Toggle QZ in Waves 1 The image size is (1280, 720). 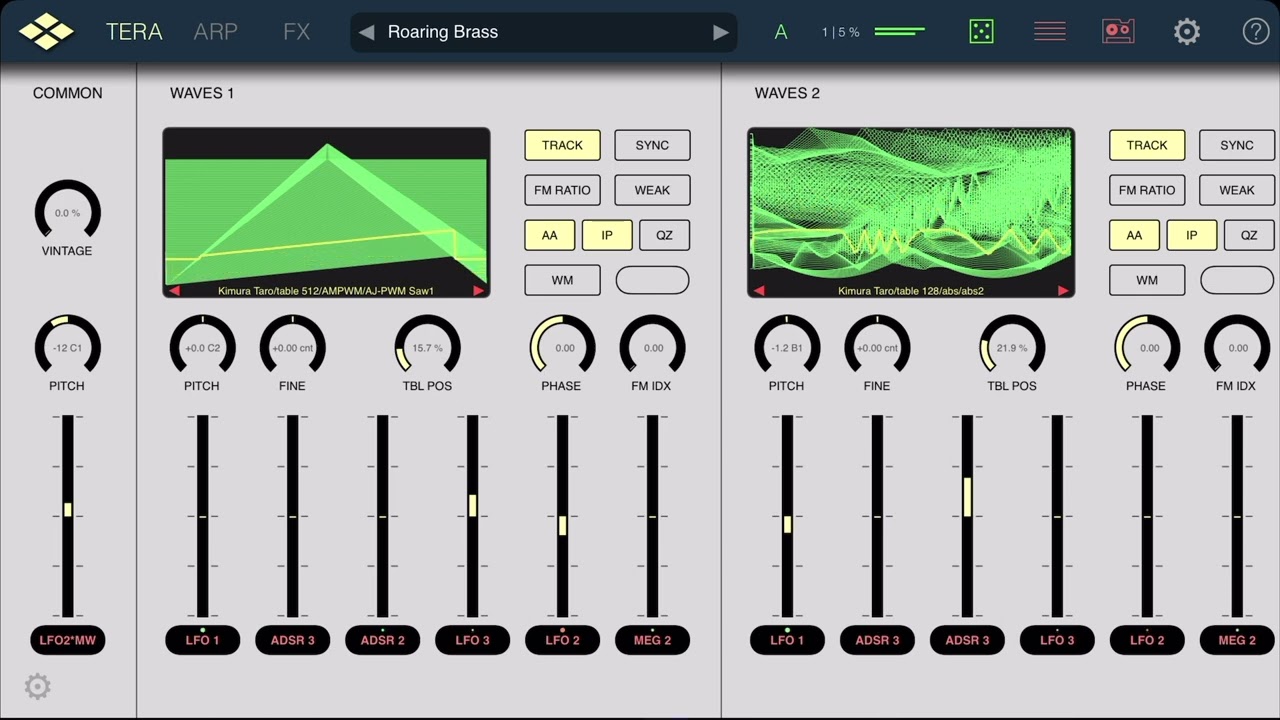coord(664,235)
